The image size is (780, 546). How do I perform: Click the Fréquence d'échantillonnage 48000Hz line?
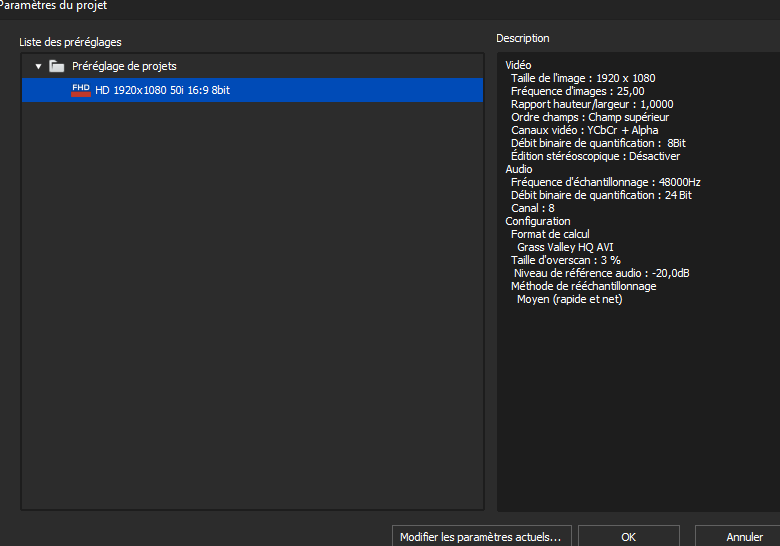pyautogui.click(x=605, y=182)
